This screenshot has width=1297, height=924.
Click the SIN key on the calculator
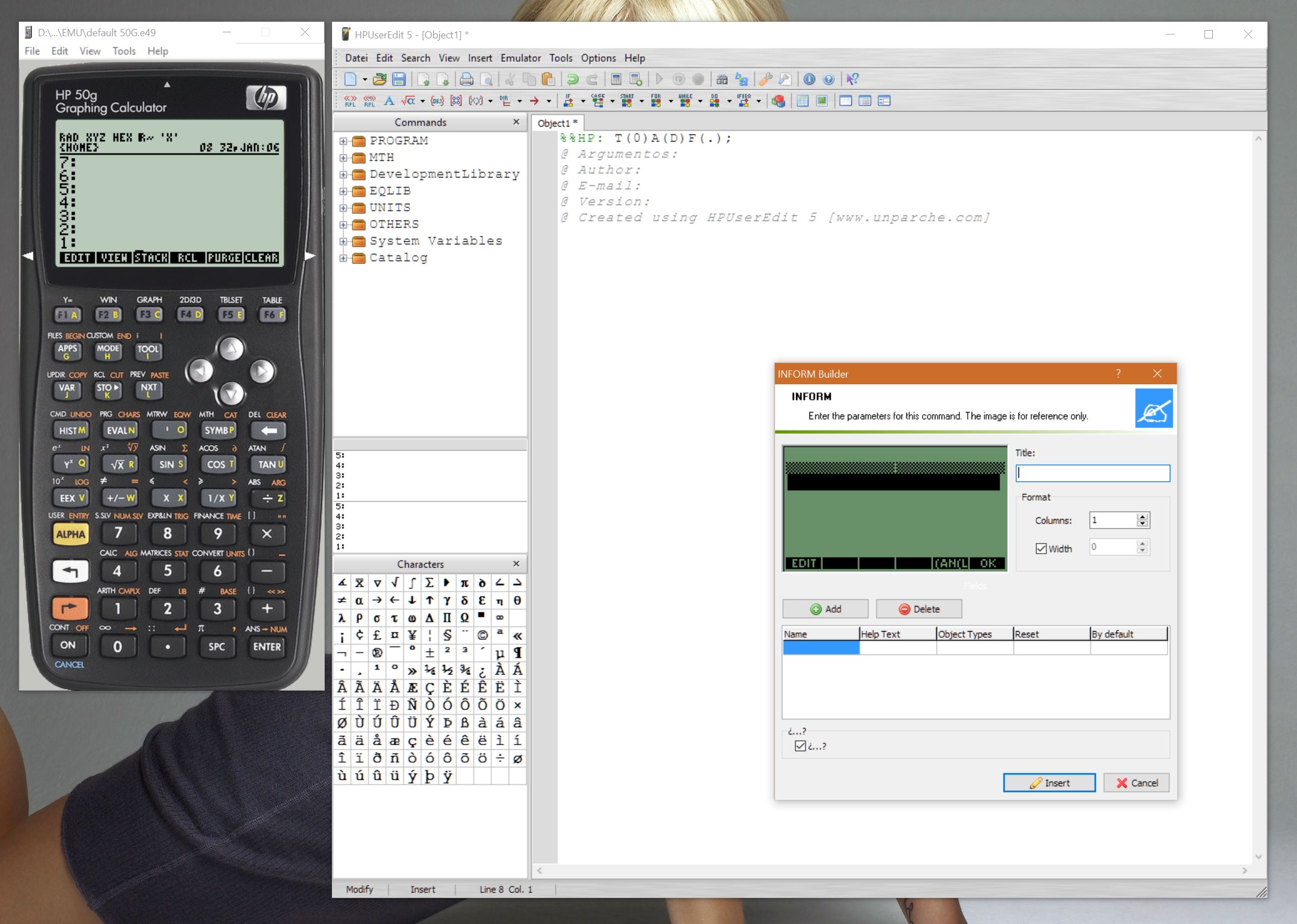[170, 464]
